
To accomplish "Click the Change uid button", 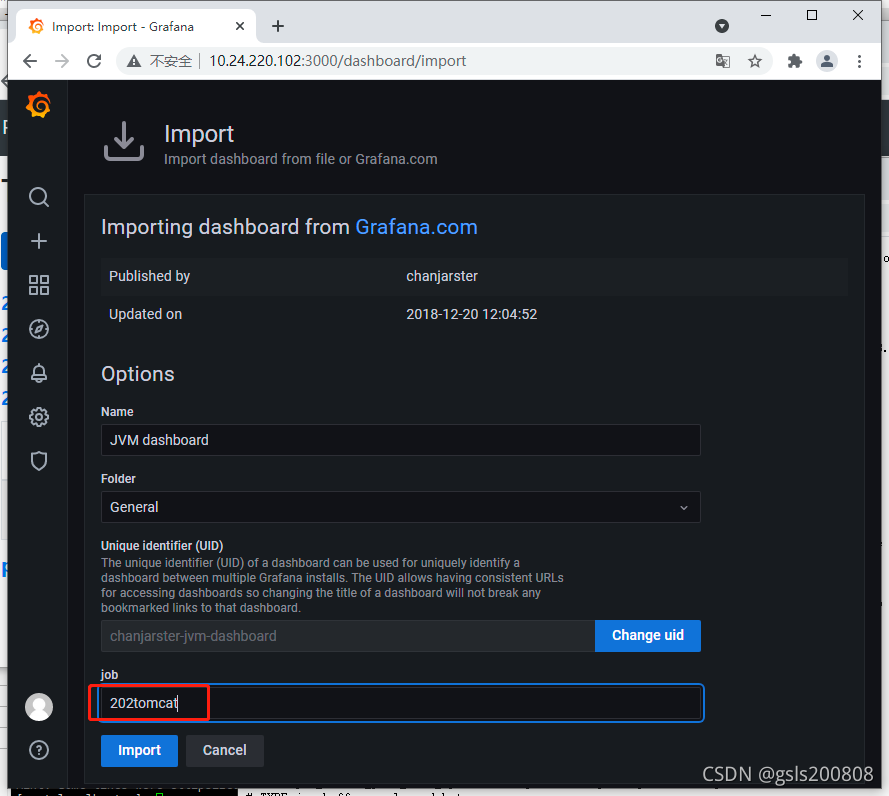I will coord(647,636).
